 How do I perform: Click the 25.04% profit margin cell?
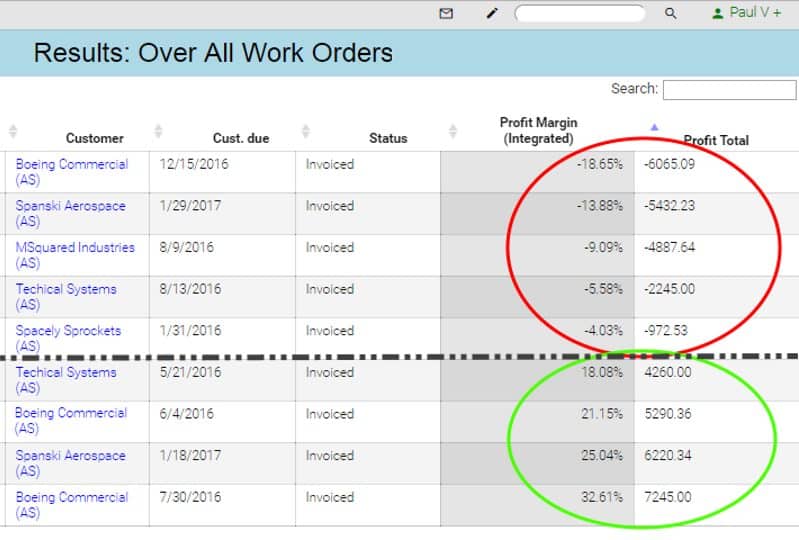pos(537,464)
